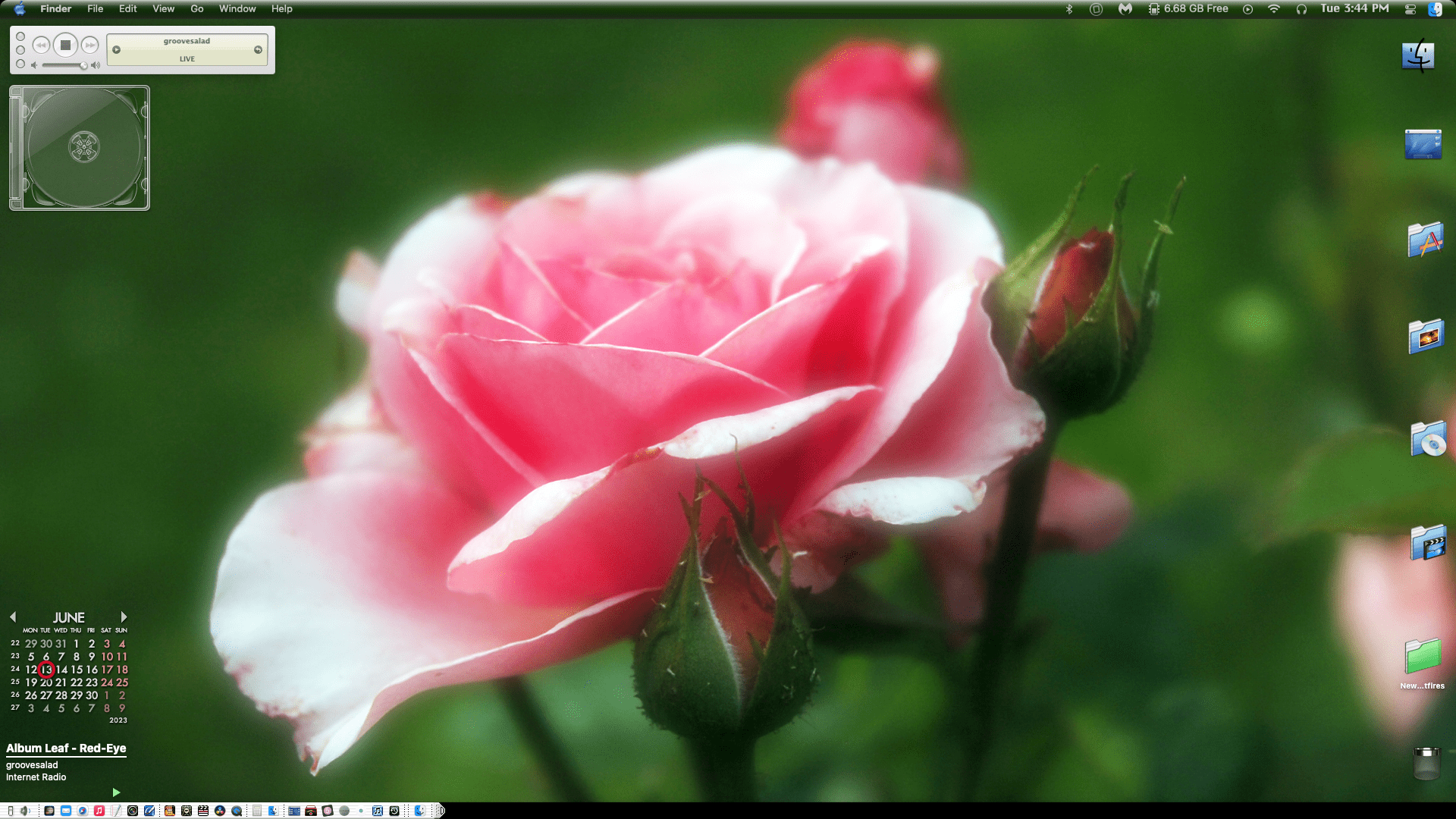Viewport: 1456px width, 819px height.
Task: Stop playback in the iTunes mini player
Action: point(66,45)
